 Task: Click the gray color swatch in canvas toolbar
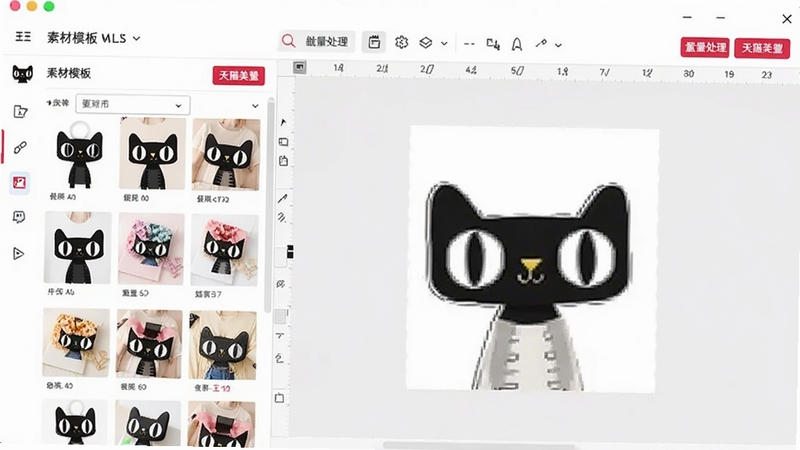coord(280,316)
